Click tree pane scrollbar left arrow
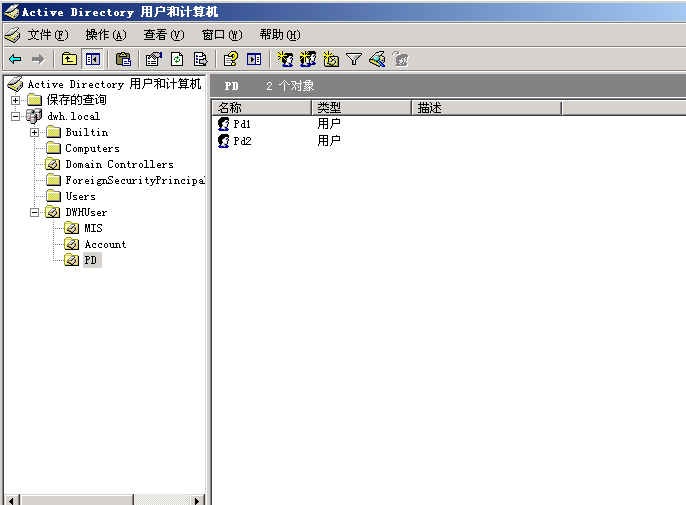This screenshot has width=686, height=505. click(12, 500)
